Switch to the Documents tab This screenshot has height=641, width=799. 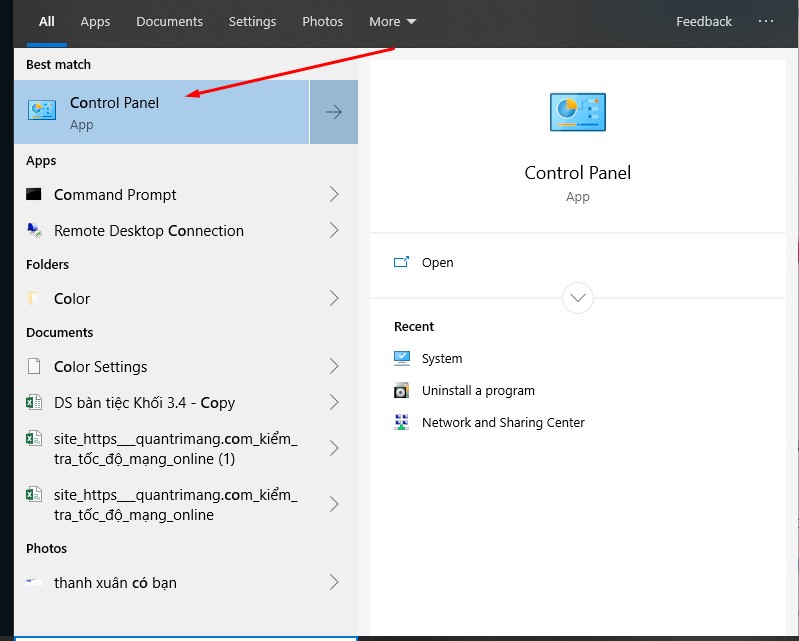[x=169, y=21]
